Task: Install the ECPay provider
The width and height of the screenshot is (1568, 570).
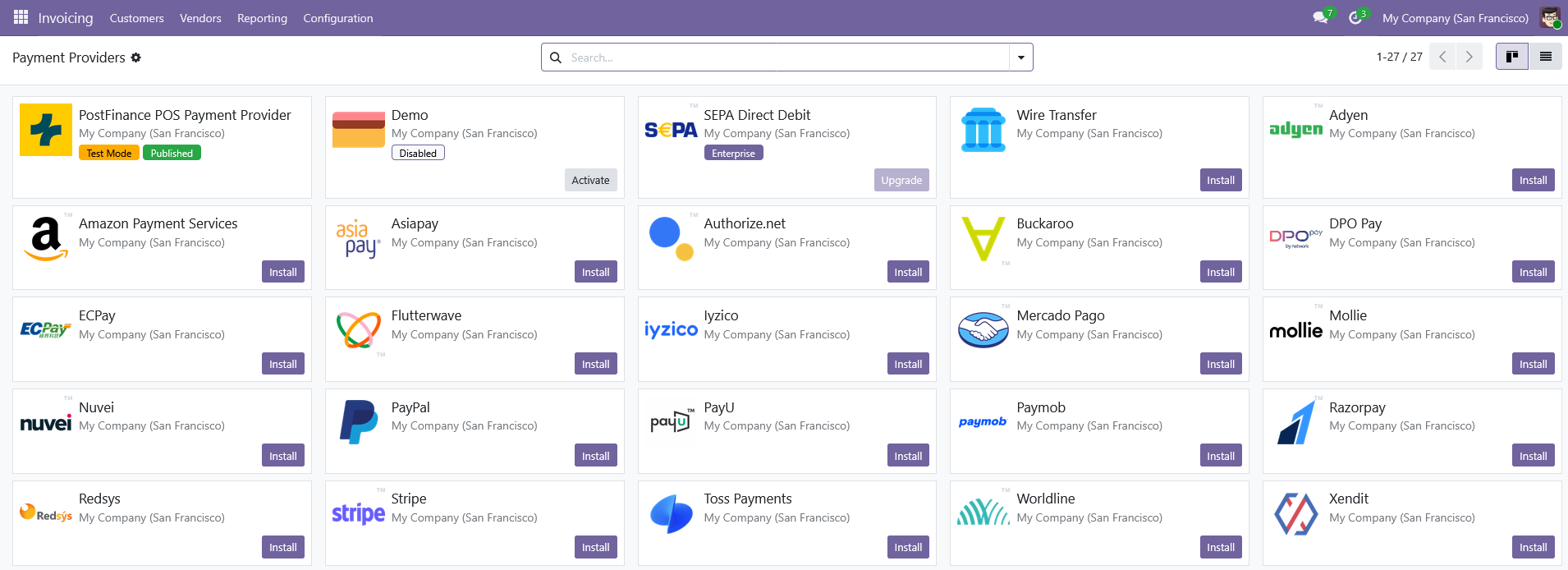Action: coord(283,364)
